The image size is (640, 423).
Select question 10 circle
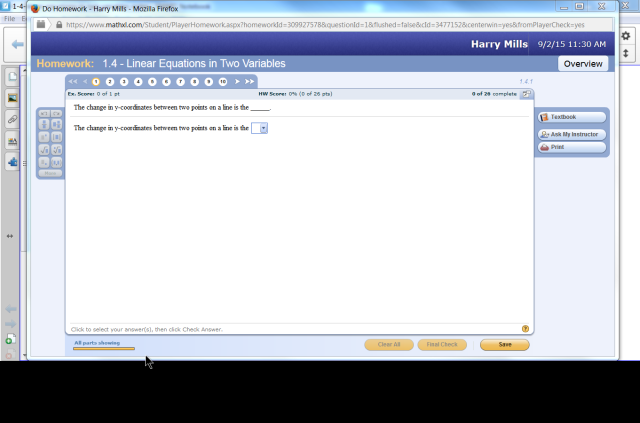coord(223,81)
